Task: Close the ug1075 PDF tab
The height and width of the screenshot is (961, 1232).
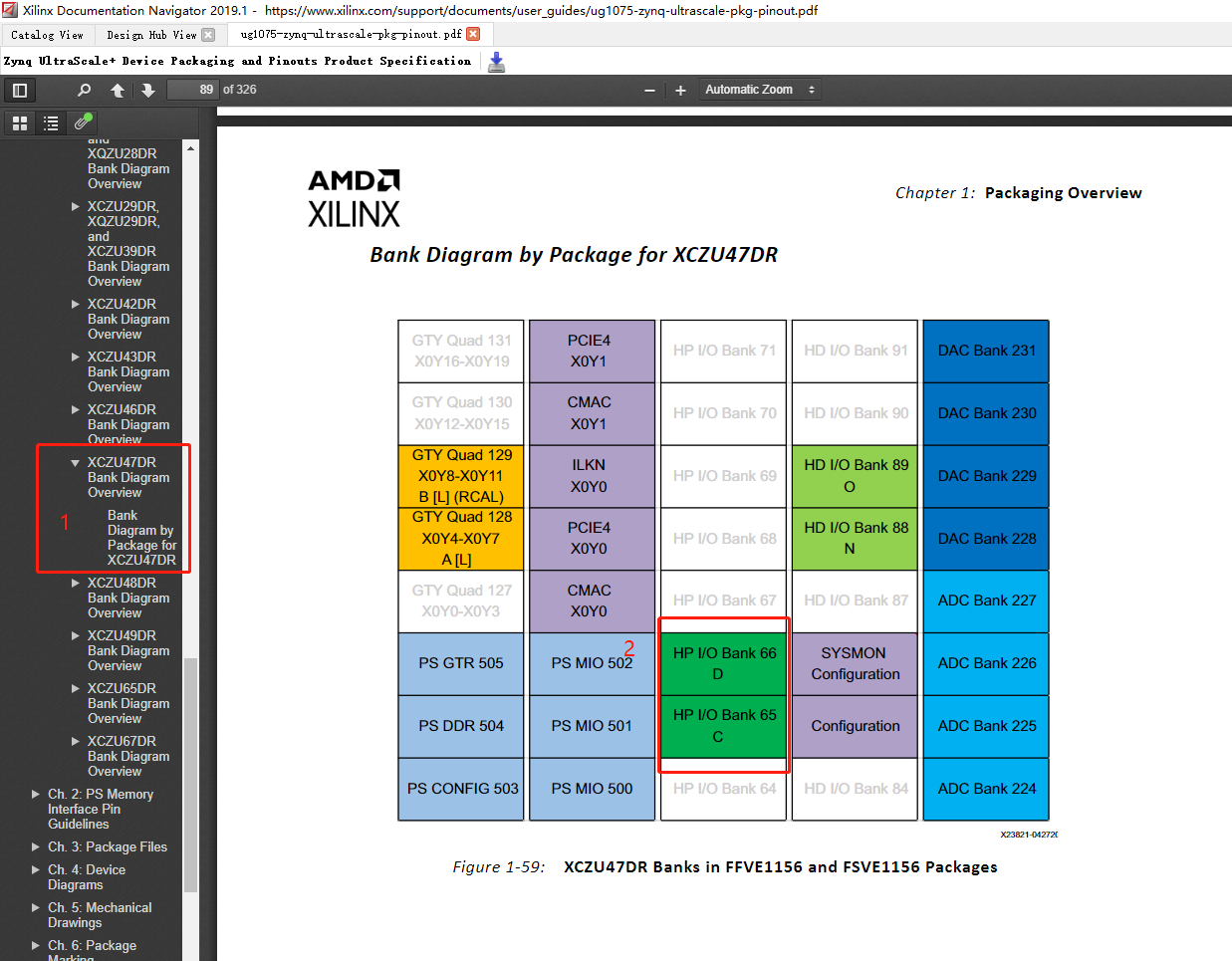Action: coord(473,34)
